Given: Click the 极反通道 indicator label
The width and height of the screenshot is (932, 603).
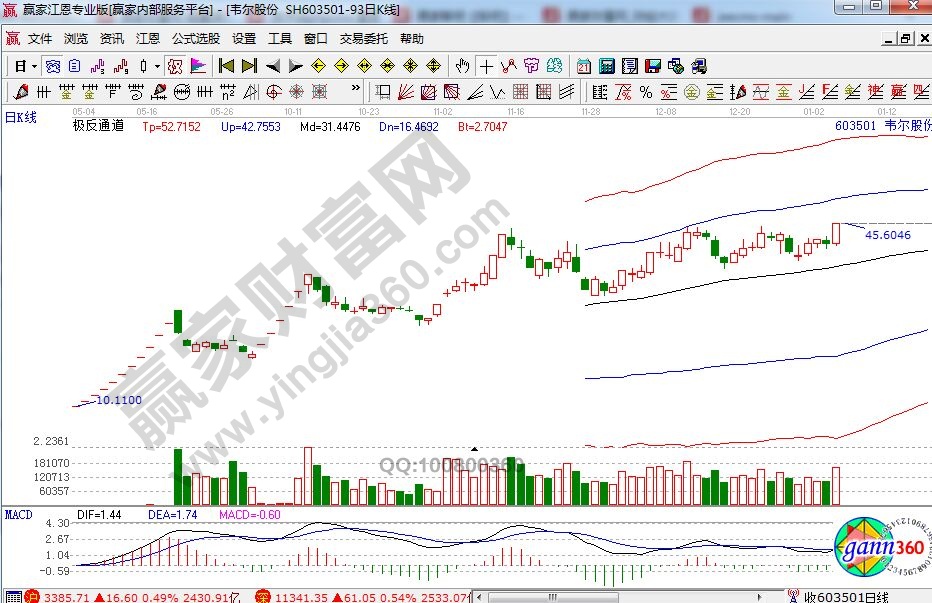Looking at the screenshot, I should 98,127.
